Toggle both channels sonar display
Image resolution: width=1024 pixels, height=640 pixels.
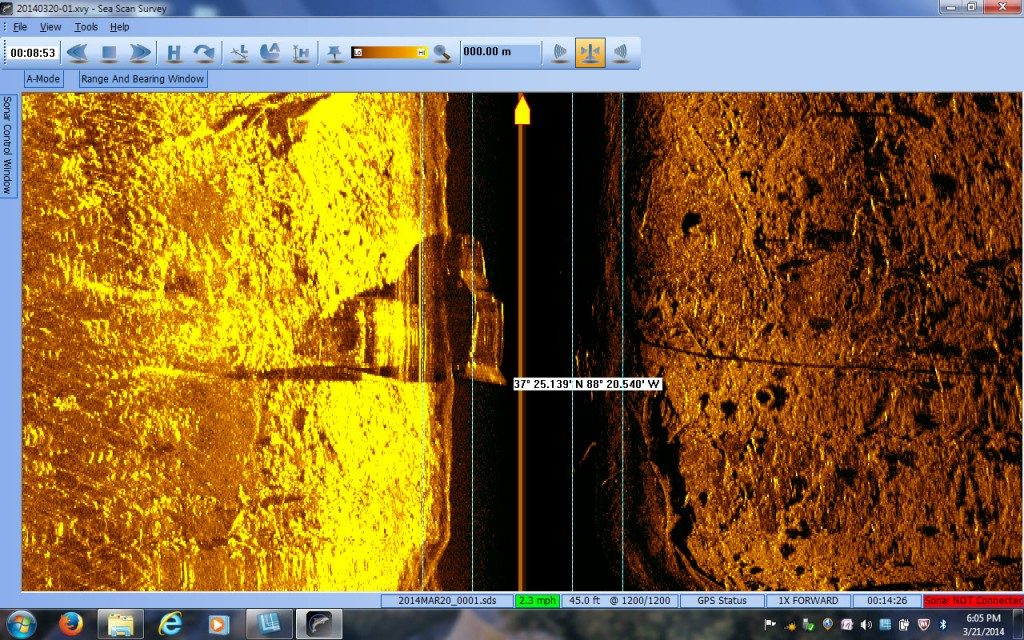pyautogui.click(x=589, y=52)
